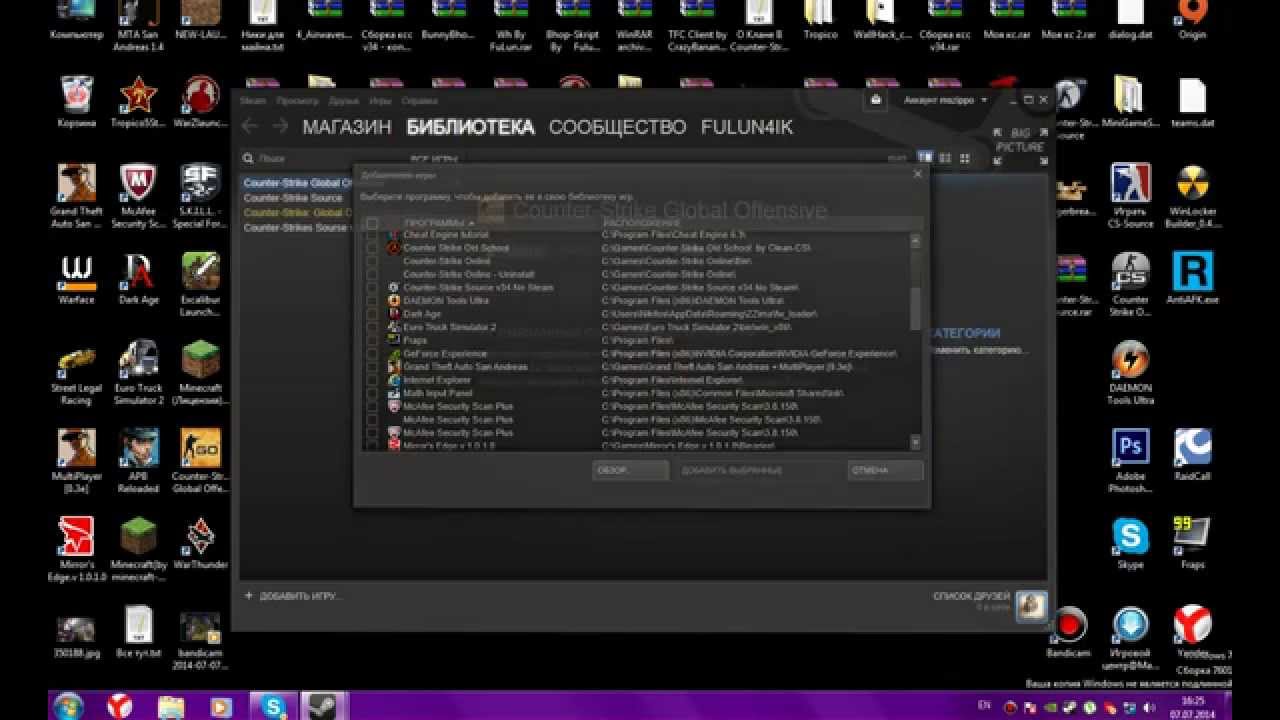The height and width of the screenshot is (720, 1280).
Task: Click the ОТМЕНА cancel button
Action: 885,470
